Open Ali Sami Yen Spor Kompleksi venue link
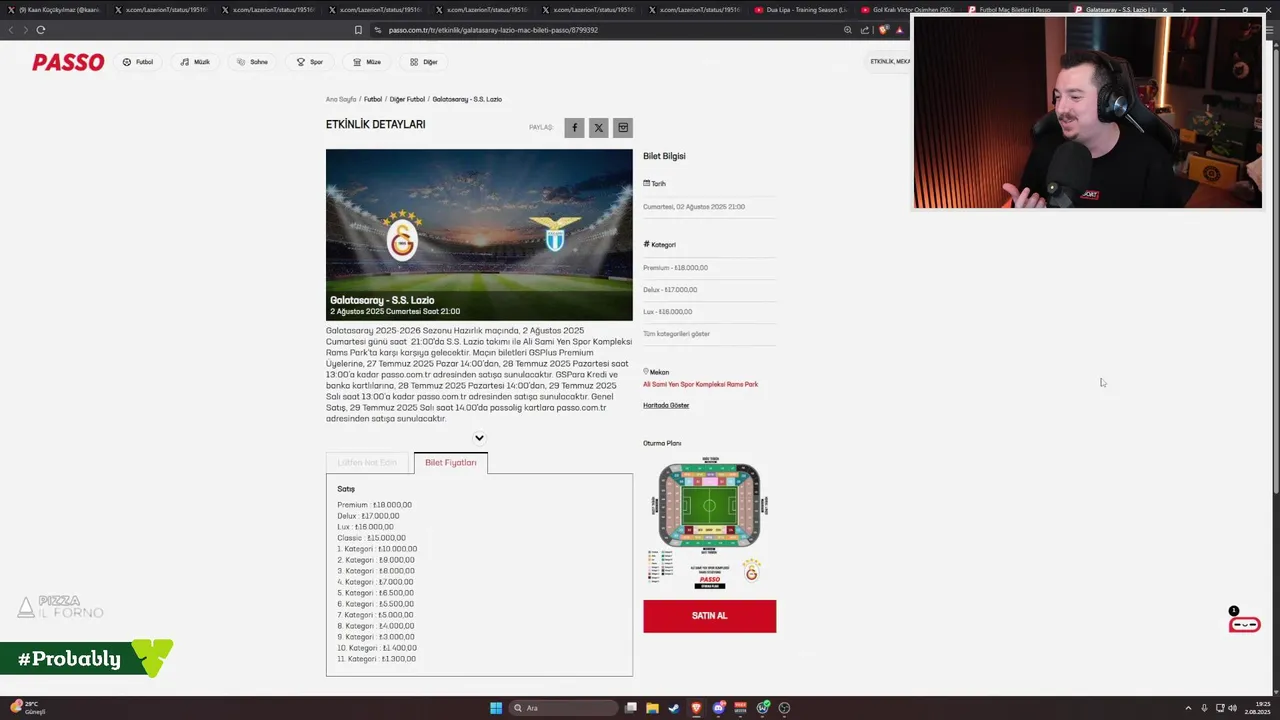 (x=700, y=384)
